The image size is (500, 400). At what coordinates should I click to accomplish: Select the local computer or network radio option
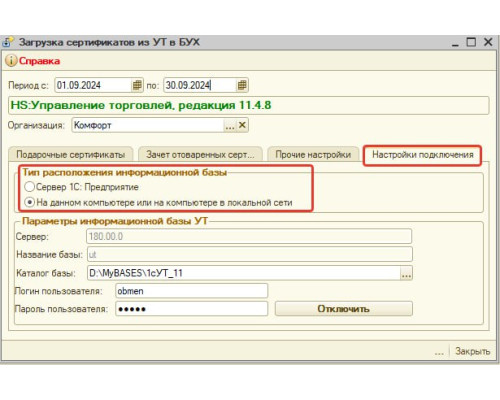point(29,202)
